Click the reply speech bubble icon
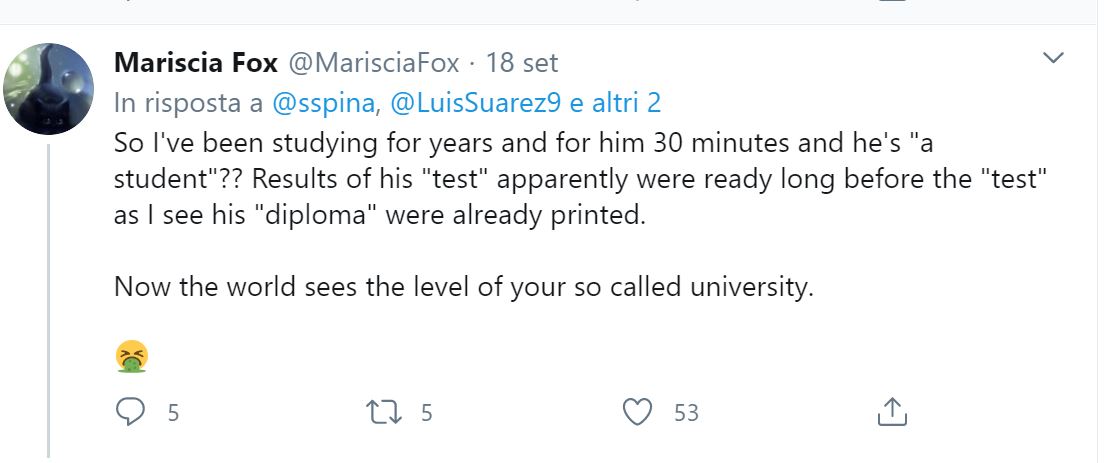This screenshot has width=1105, height=463. coord(130,412)
